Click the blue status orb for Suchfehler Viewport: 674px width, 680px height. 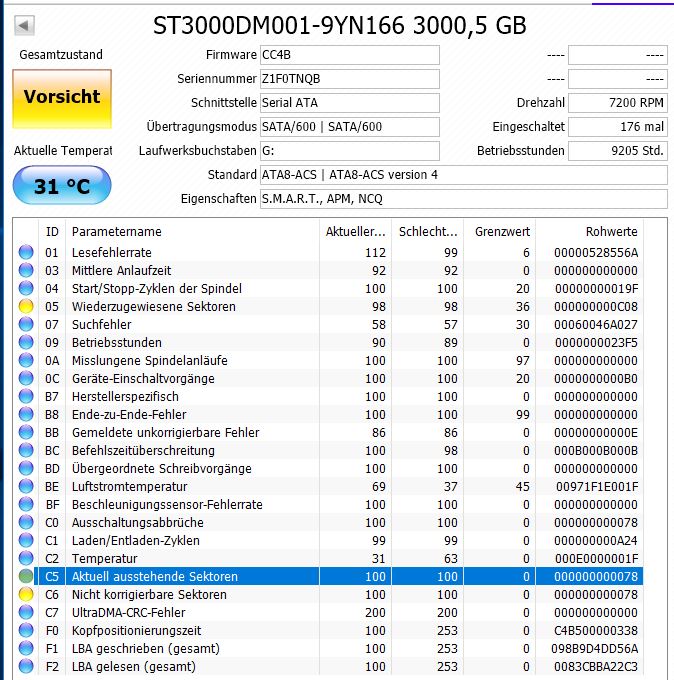[x=26, y=324]
